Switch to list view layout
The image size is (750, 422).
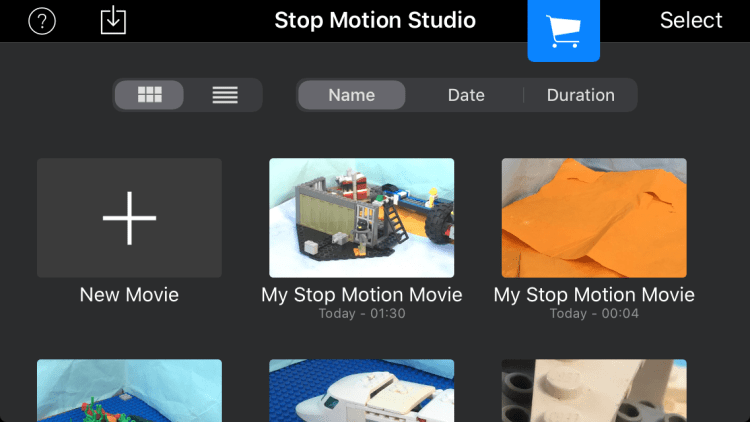click(225, 95)
